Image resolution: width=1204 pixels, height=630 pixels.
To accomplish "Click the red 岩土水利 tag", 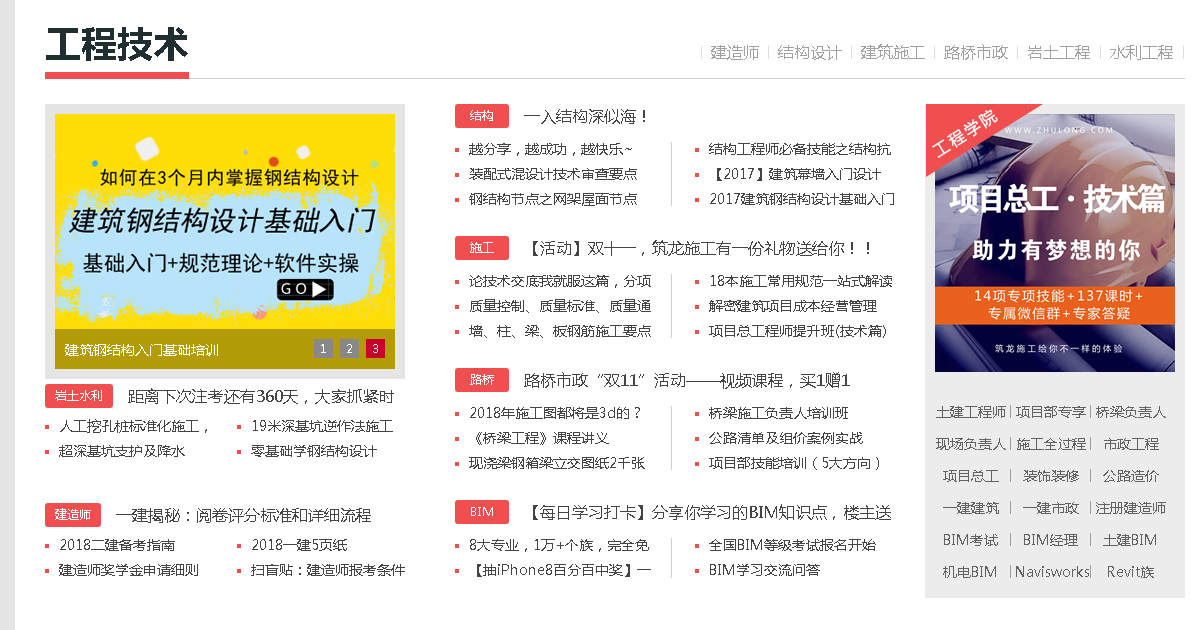I will [x=79, y=396].
